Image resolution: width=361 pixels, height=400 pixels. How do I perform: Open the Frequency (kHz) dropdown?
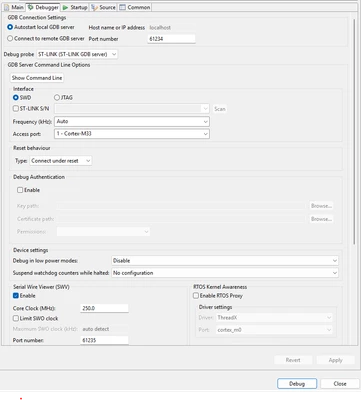132,122
